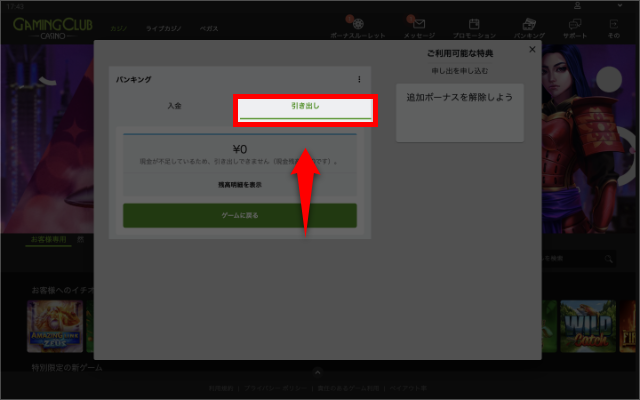Open the Bonus Roulette wheel icon
Image resolution: width=640 pixels, height=400 pixels.
click(x=358, y=24)
